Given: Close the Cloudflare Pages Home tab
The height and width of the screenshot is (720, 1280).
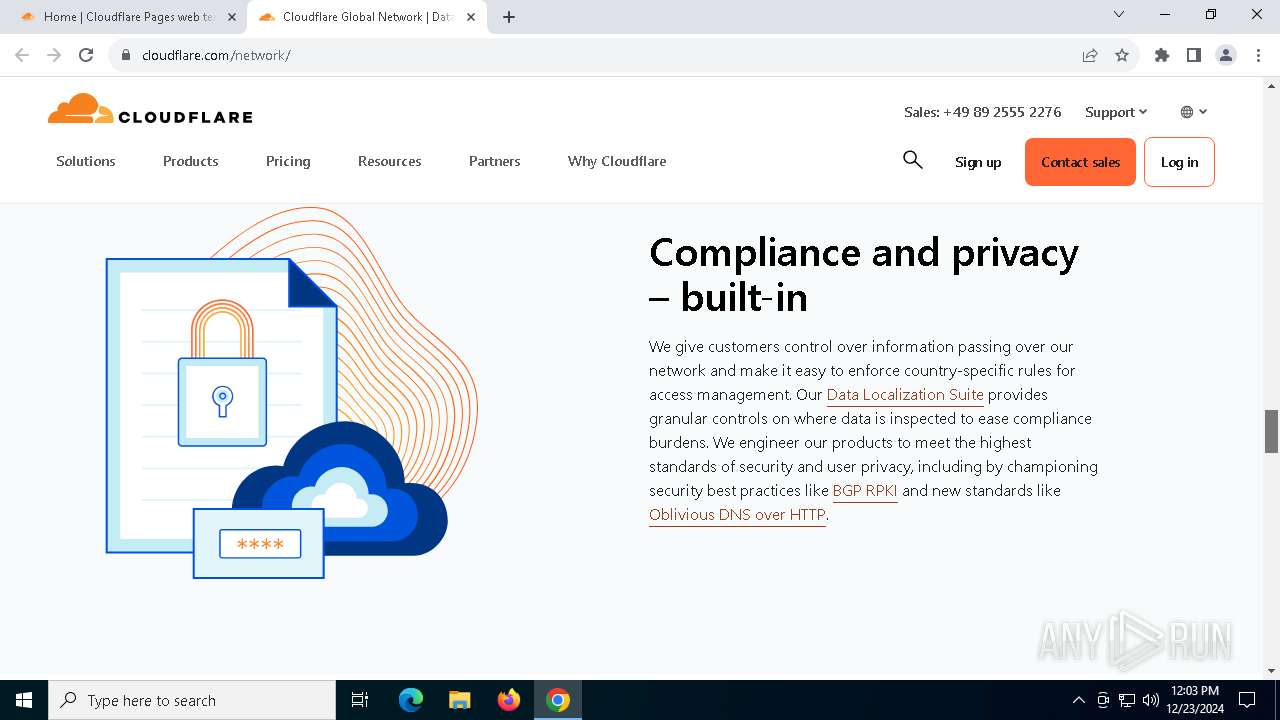Looking at the screenshot, I should click(231, 17).
